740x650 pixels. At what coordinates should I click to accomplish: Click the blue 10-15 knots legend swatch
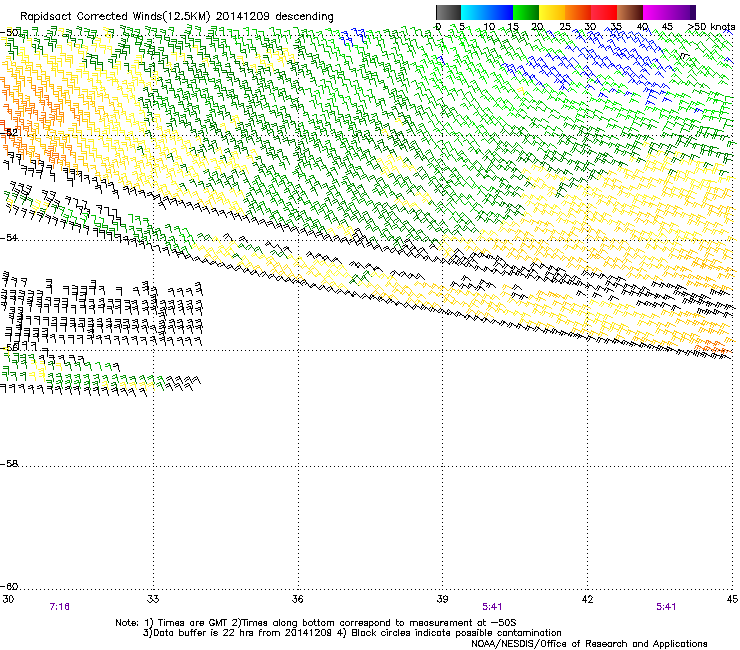[499, 12]
